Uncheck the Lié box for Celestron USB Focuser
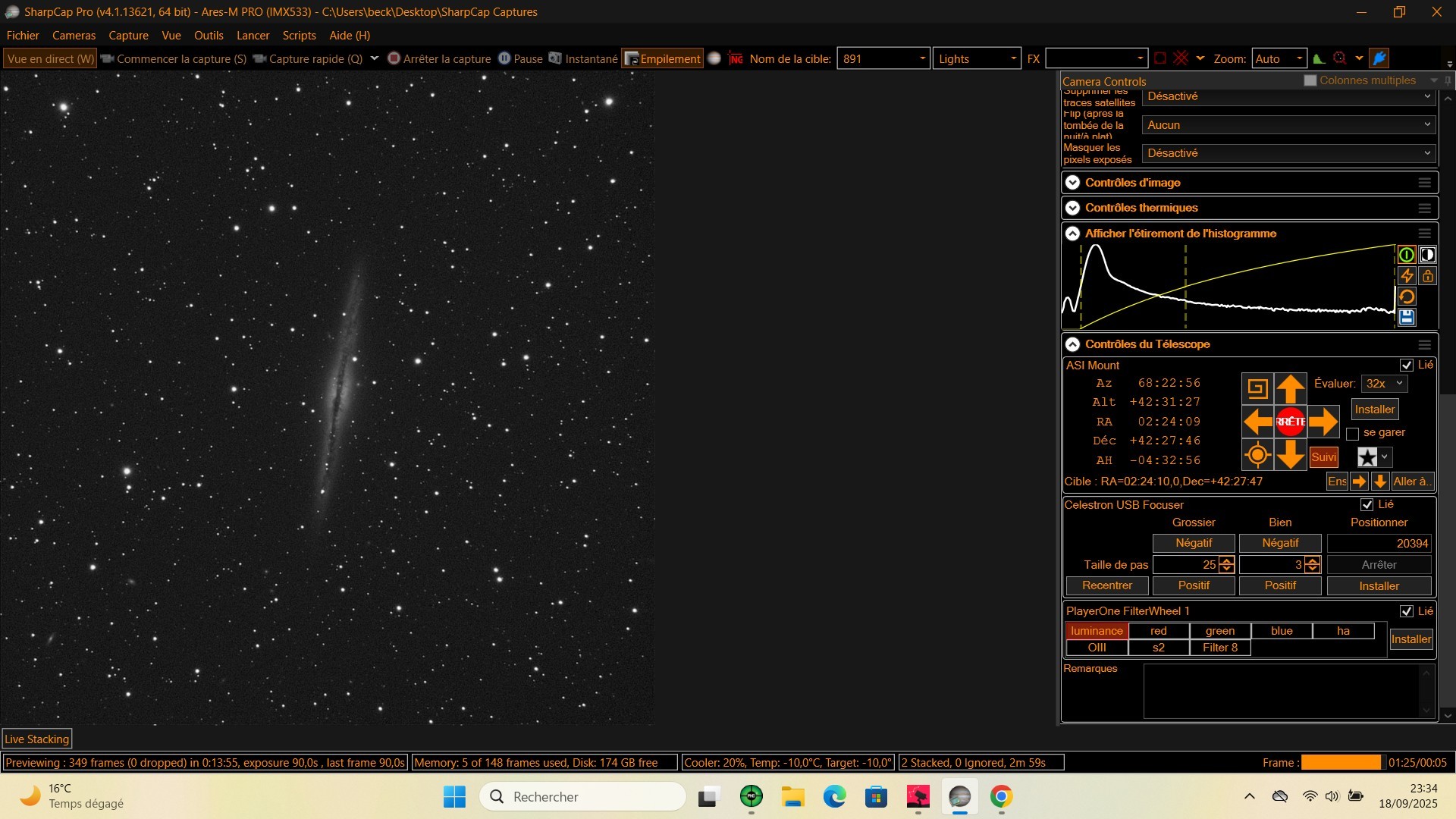The height and width of the screenshot is (819, 1456). [x=1367, y=505]
